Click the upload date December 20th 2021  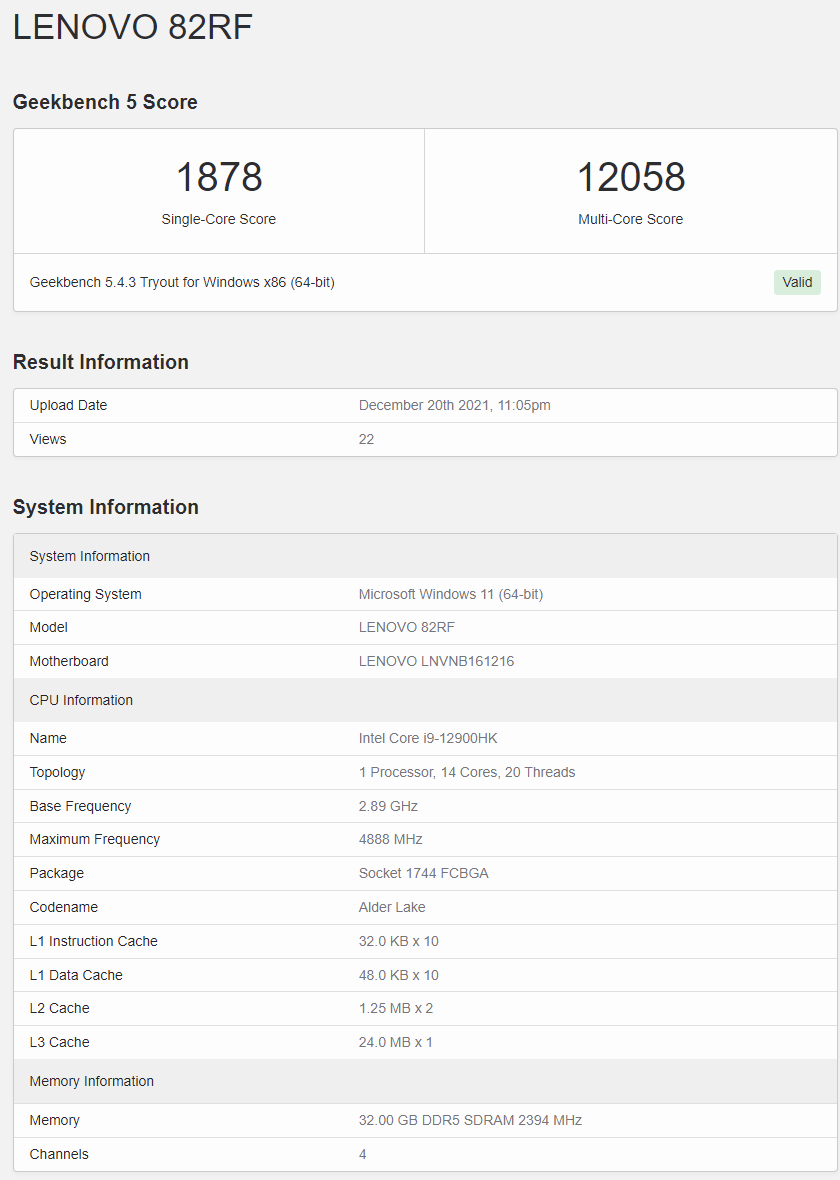point(454,405)
